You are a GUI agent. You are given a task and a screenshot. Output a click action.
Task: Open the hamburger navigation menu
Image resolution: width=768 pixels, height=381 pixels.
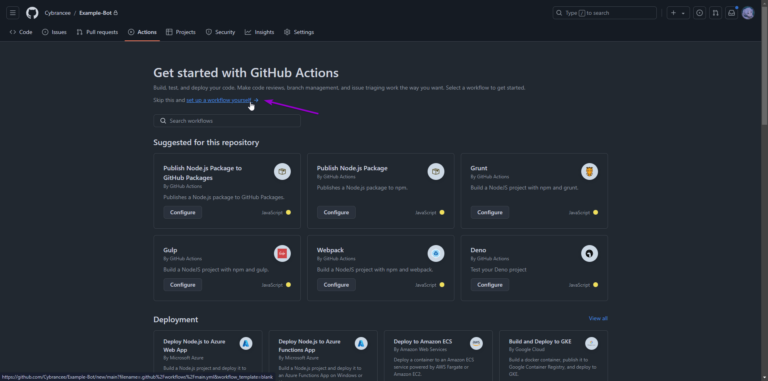pos(13,13)
